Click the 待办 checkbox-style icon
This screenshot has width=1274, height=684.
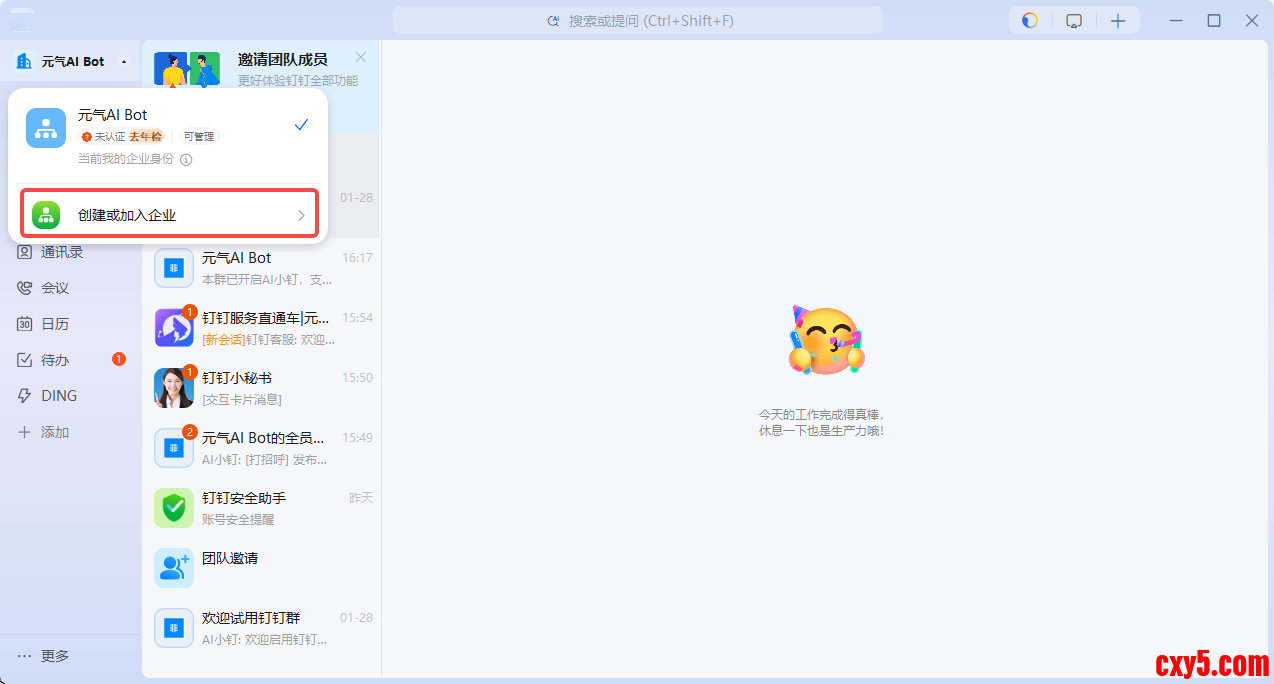click(25, 360)
